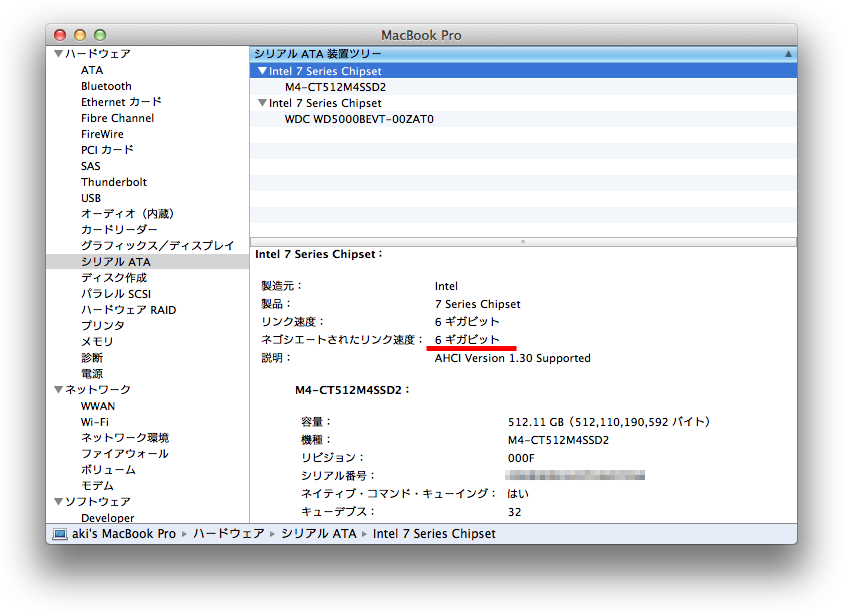Collapse the selected Intel 7 Series Chipset row
Viewport: 843px width, 612px height.
coord(262,71)
